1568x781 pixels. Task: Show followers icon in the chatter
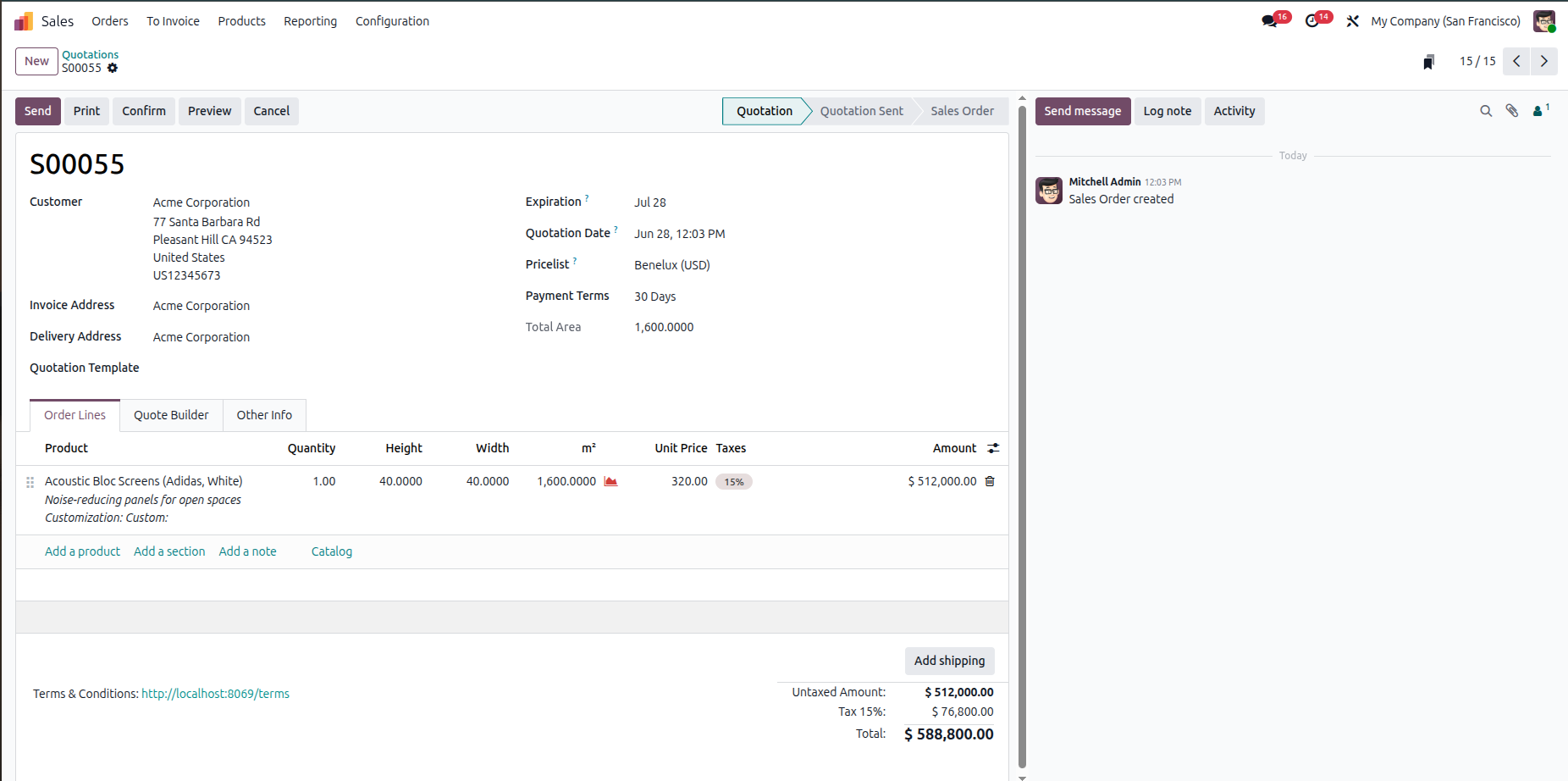(x=1541, y=110)
